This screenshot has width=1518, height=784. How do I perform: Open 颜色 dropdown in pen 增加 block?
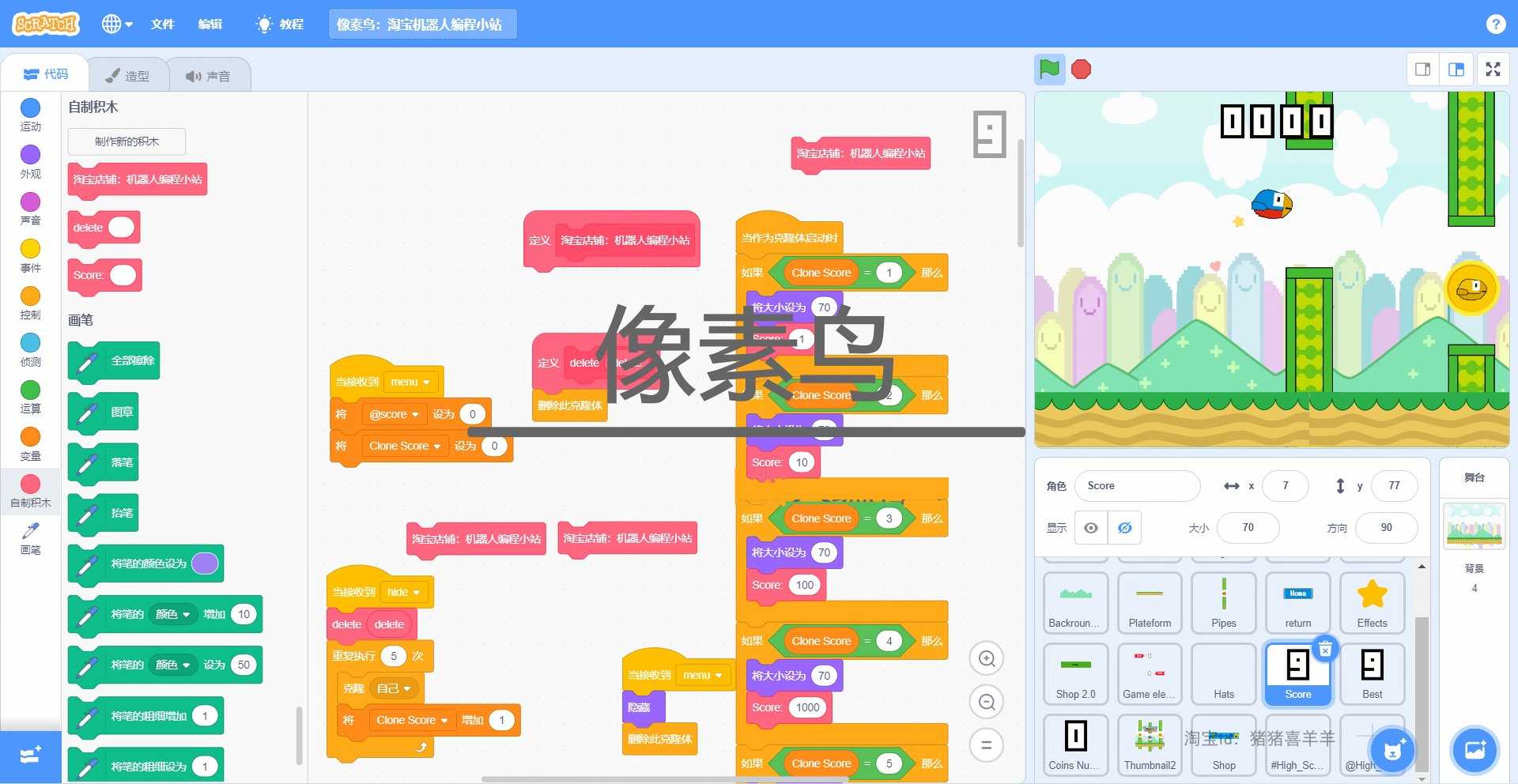point(173,614)
